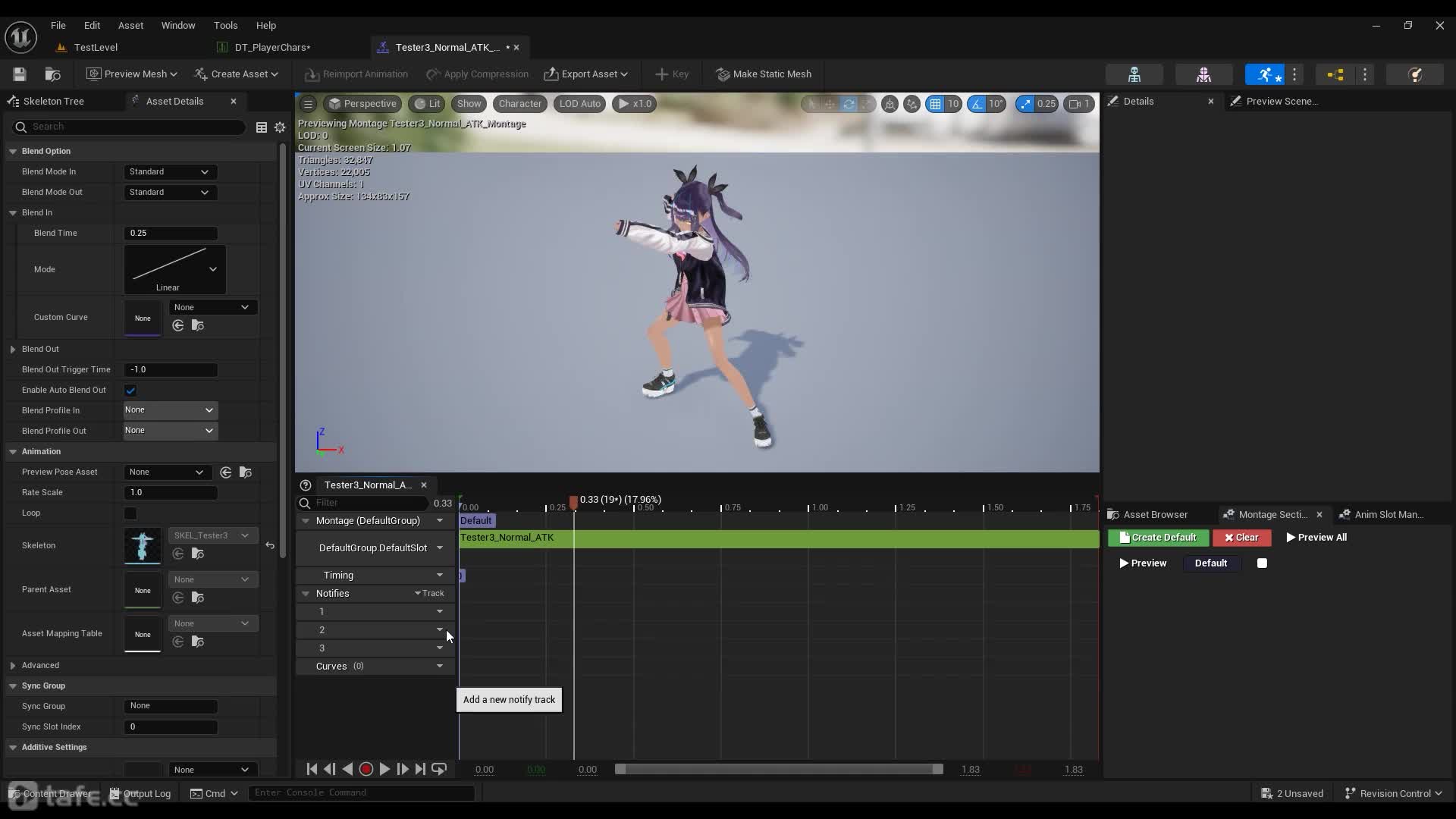Expand the Advanced section
This screenshot has height=819, width=1456.
[13, 666]
